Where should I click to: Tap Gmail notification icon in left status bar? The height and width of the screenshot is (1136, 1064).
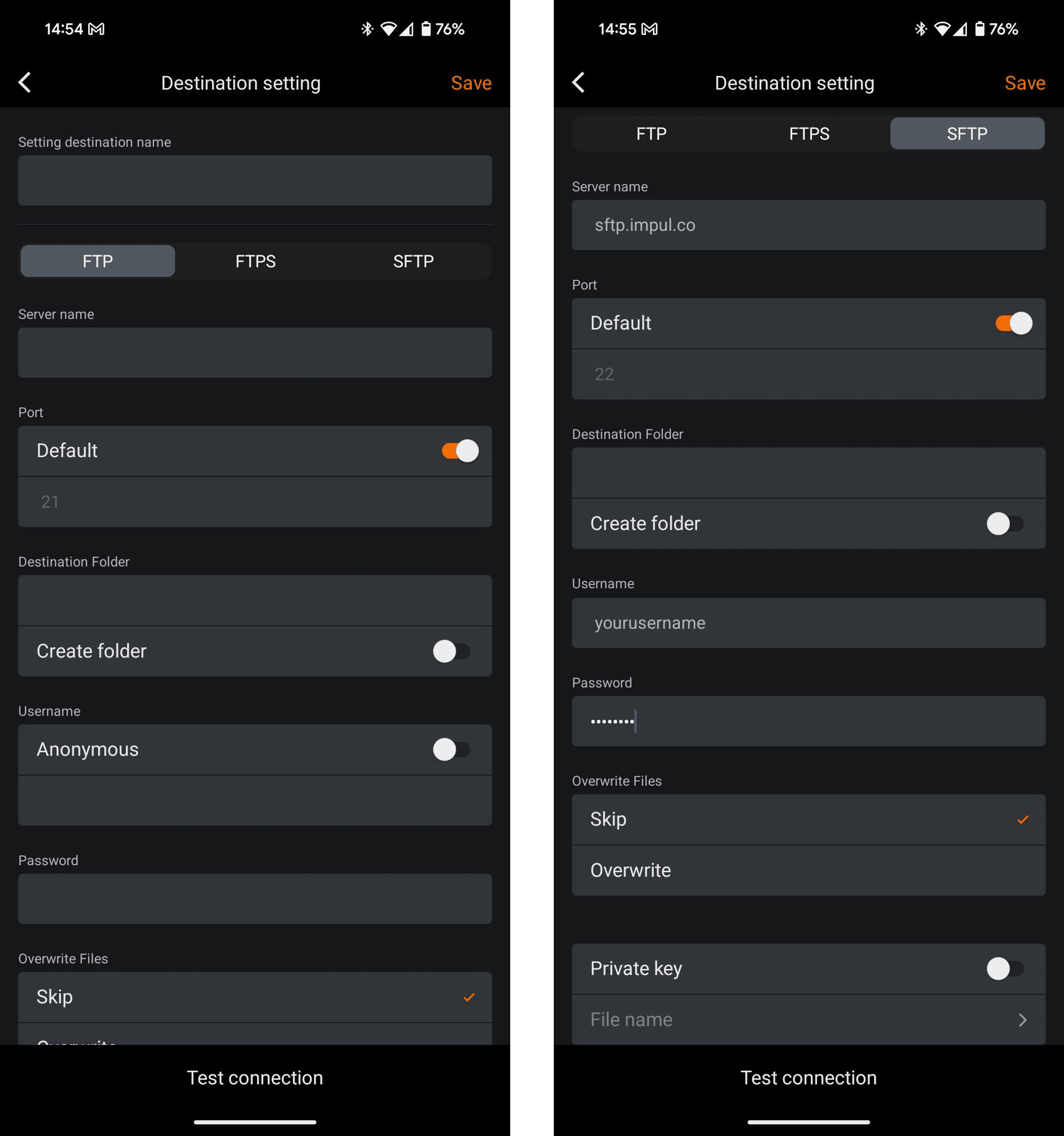(x=96, y=29)
